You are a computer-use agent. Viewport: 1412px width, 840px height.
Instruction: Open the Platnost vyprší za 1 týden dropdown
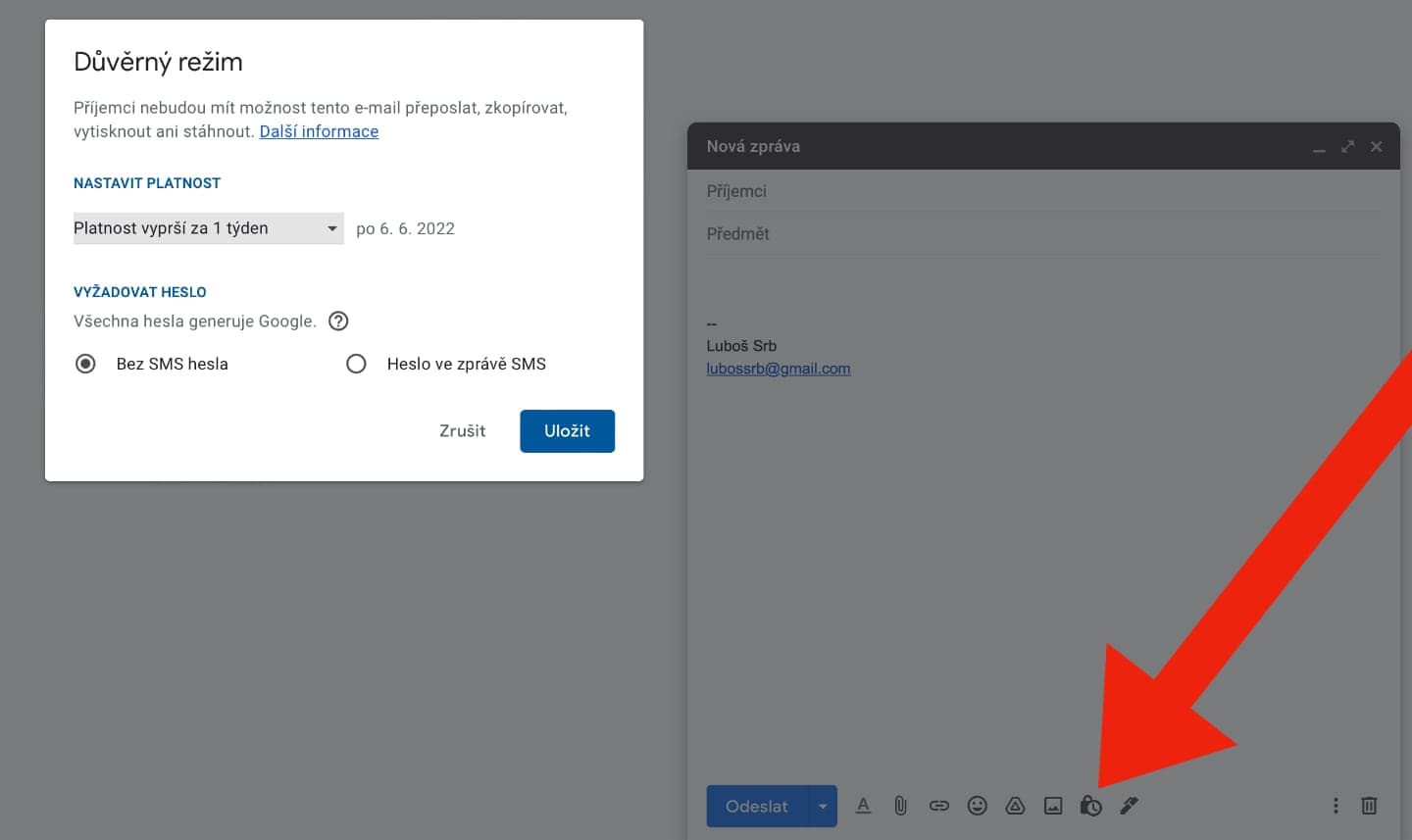208,228
